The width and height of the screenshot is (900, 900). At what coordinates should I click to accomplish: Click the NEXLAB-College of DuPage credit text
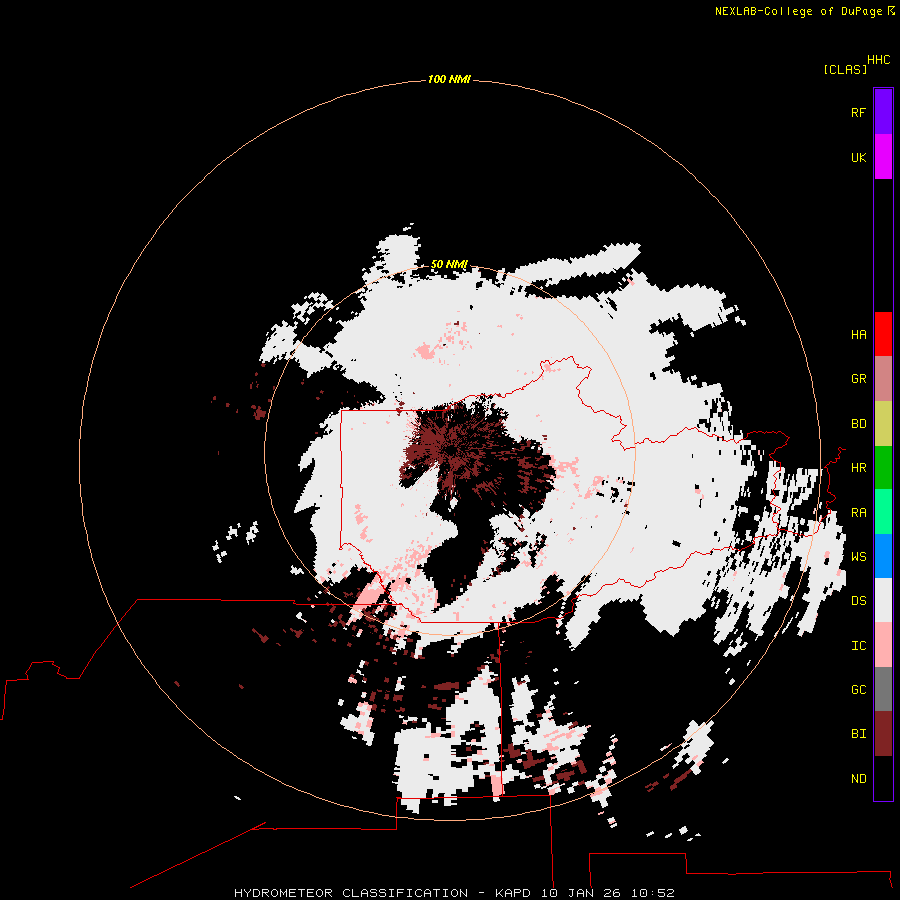click(798, 11)
